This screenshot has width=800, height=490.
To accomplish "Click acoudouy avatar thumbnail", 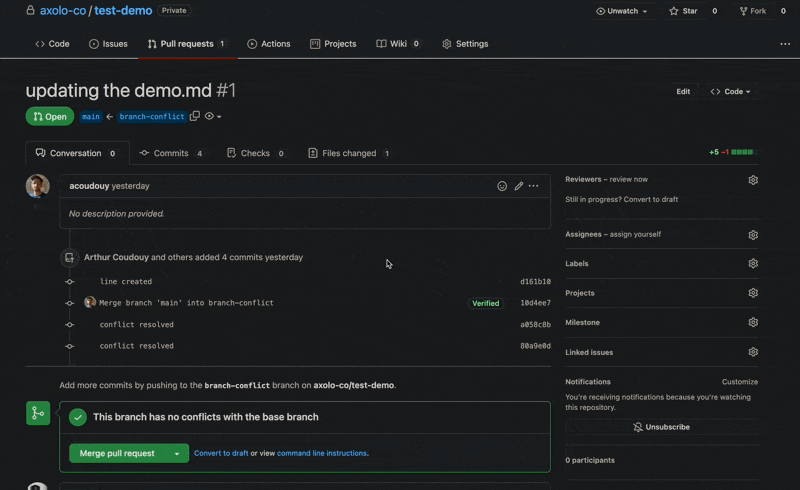I will 38,186.
